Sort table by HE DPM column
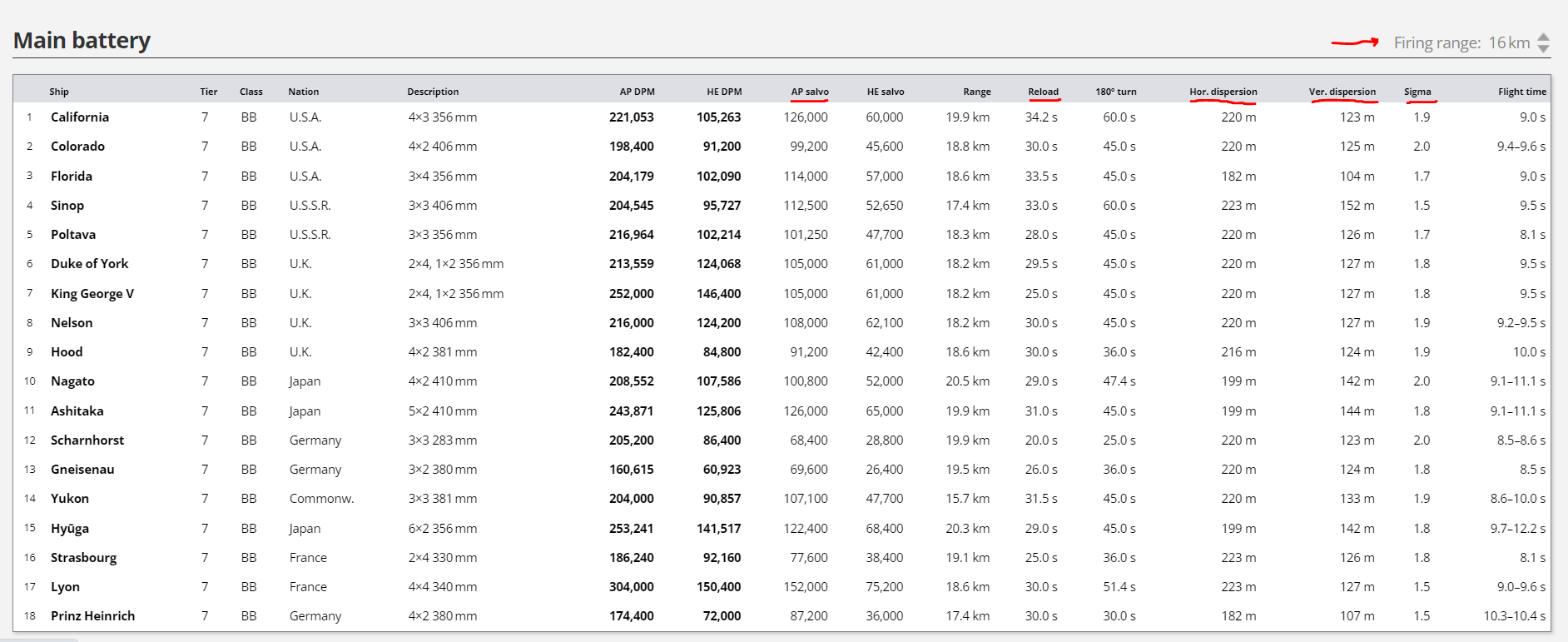Screen dimensions: 1568x642 coord(723,92)
